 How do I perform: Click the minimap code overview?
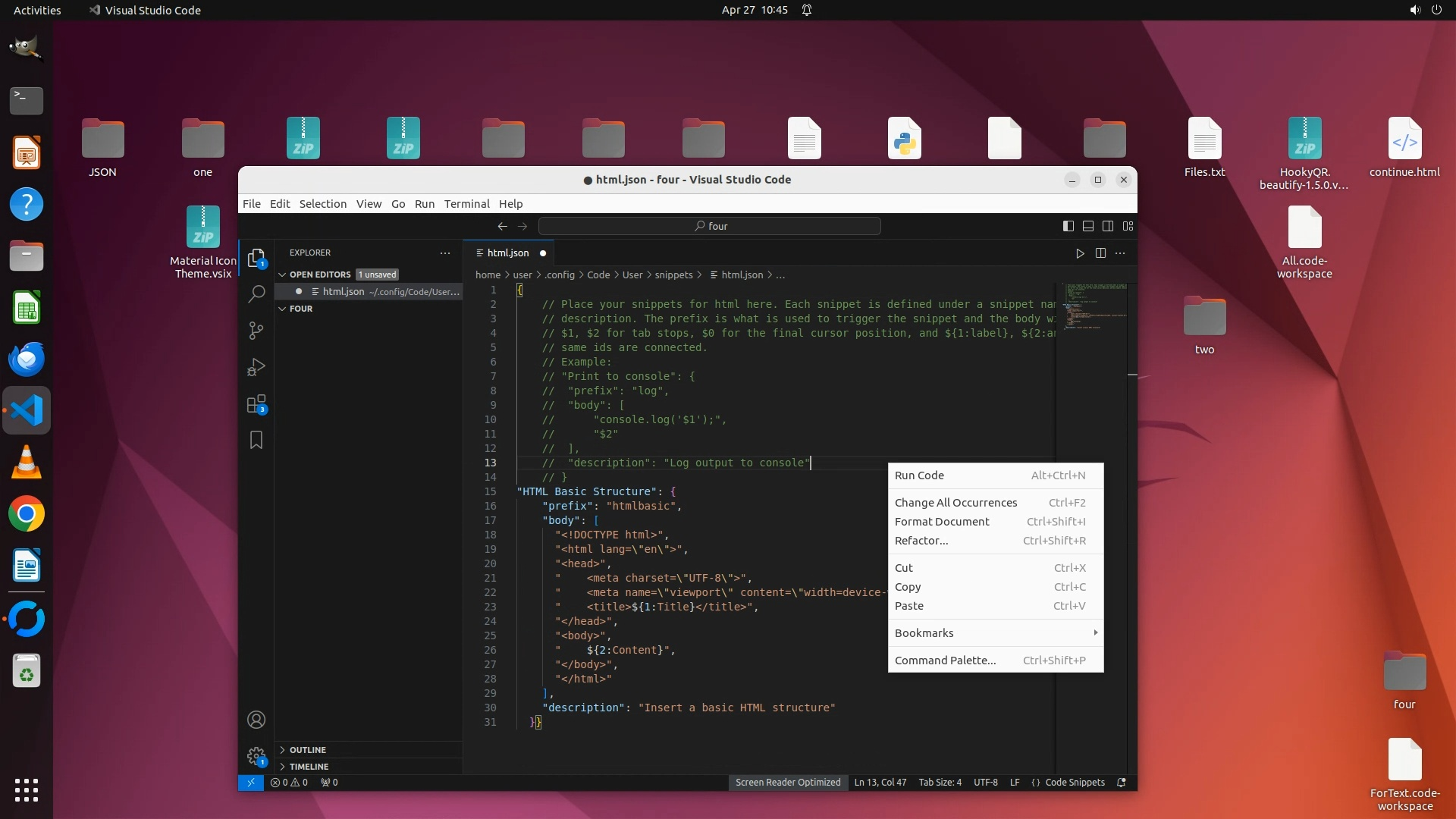pos(1094,306)
